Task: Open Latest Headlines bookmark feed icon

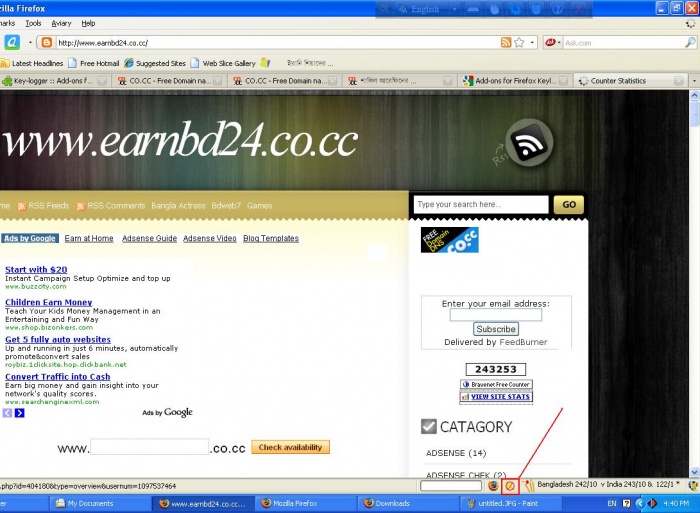Action: [x=4, y=63]
